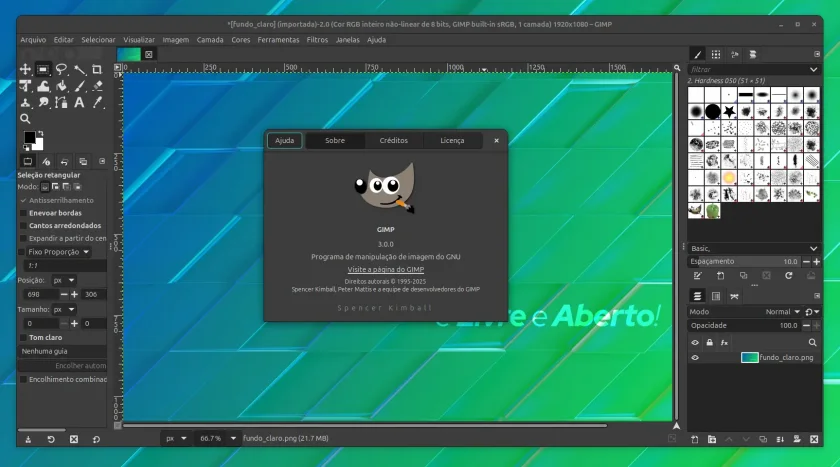Screen dimensions: 840x467
Task: Click the brush filter text field
Action: click(x=747, y=70)
